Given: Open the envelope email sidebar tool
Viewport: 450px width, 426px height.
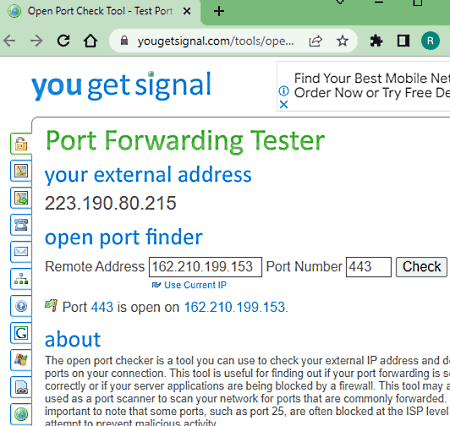Looking at the screenshot, I should tap(21, 252).
